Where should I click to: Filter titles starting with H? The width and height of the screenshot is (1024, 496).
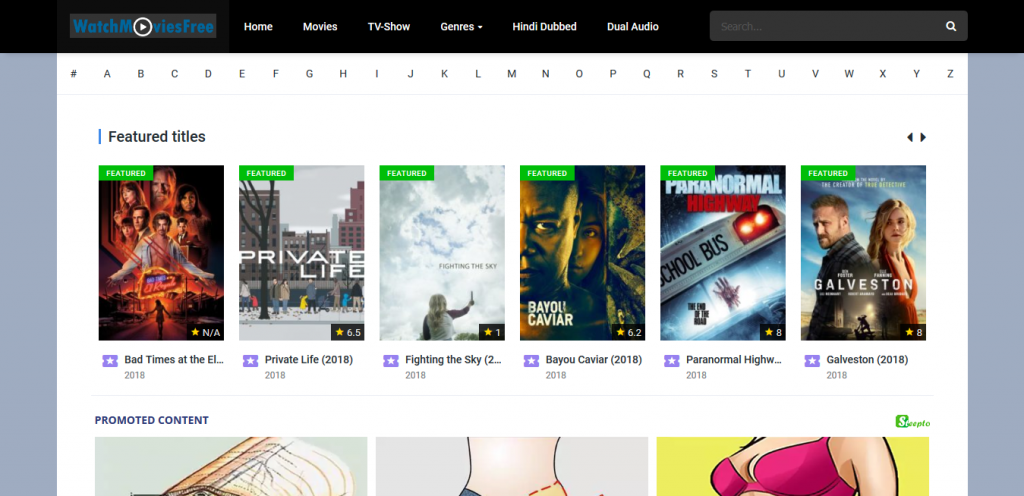(343, 74)
